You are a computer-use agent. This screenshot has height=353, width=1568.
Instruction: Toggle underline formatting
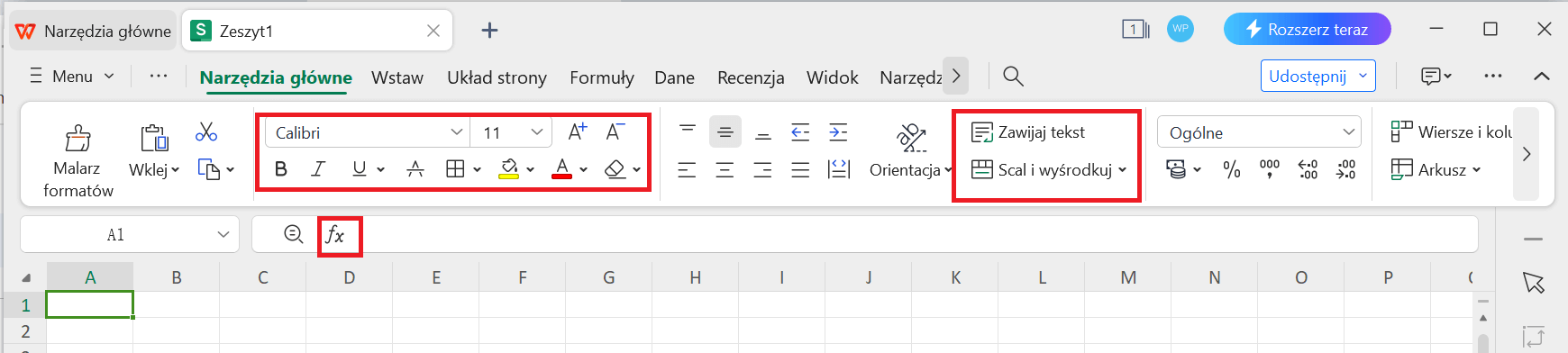(359, 169)
